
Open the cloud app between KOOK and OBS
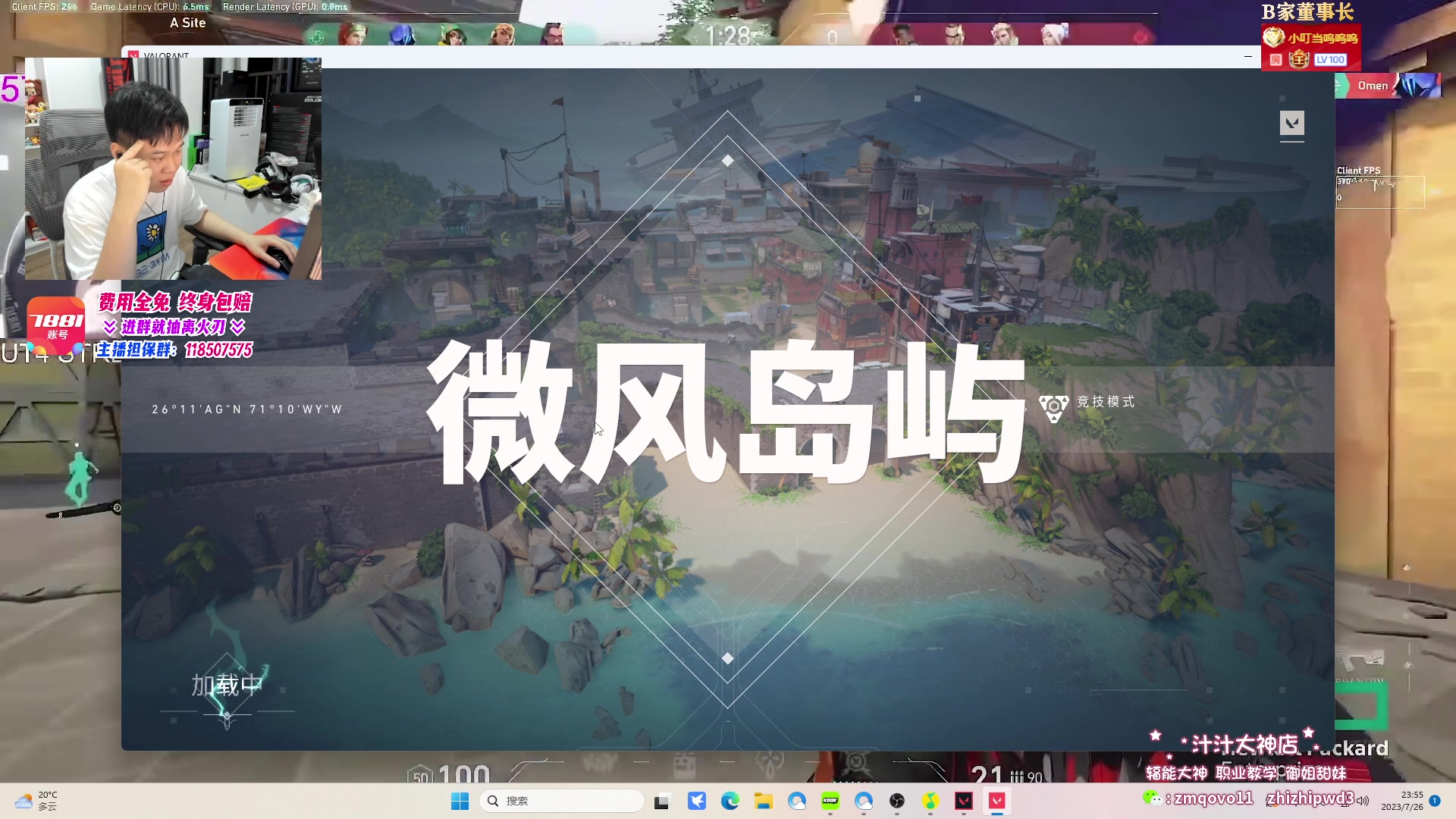864,801
